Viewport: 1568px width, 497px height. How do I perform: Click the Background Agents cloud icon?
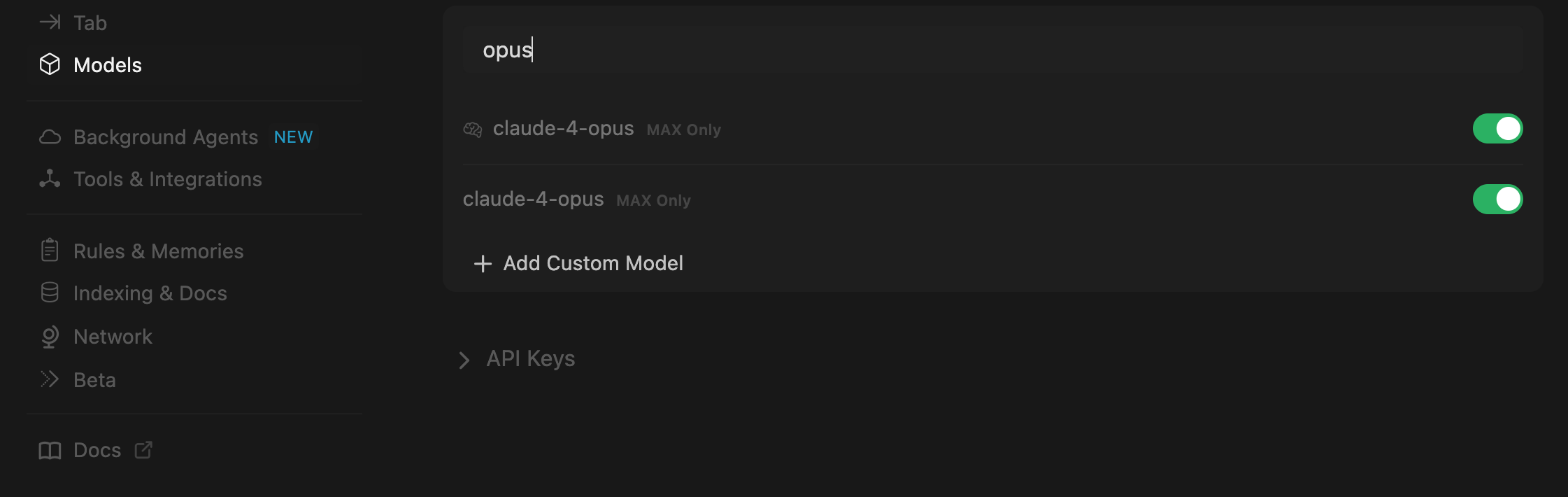(x=50, y=136)
